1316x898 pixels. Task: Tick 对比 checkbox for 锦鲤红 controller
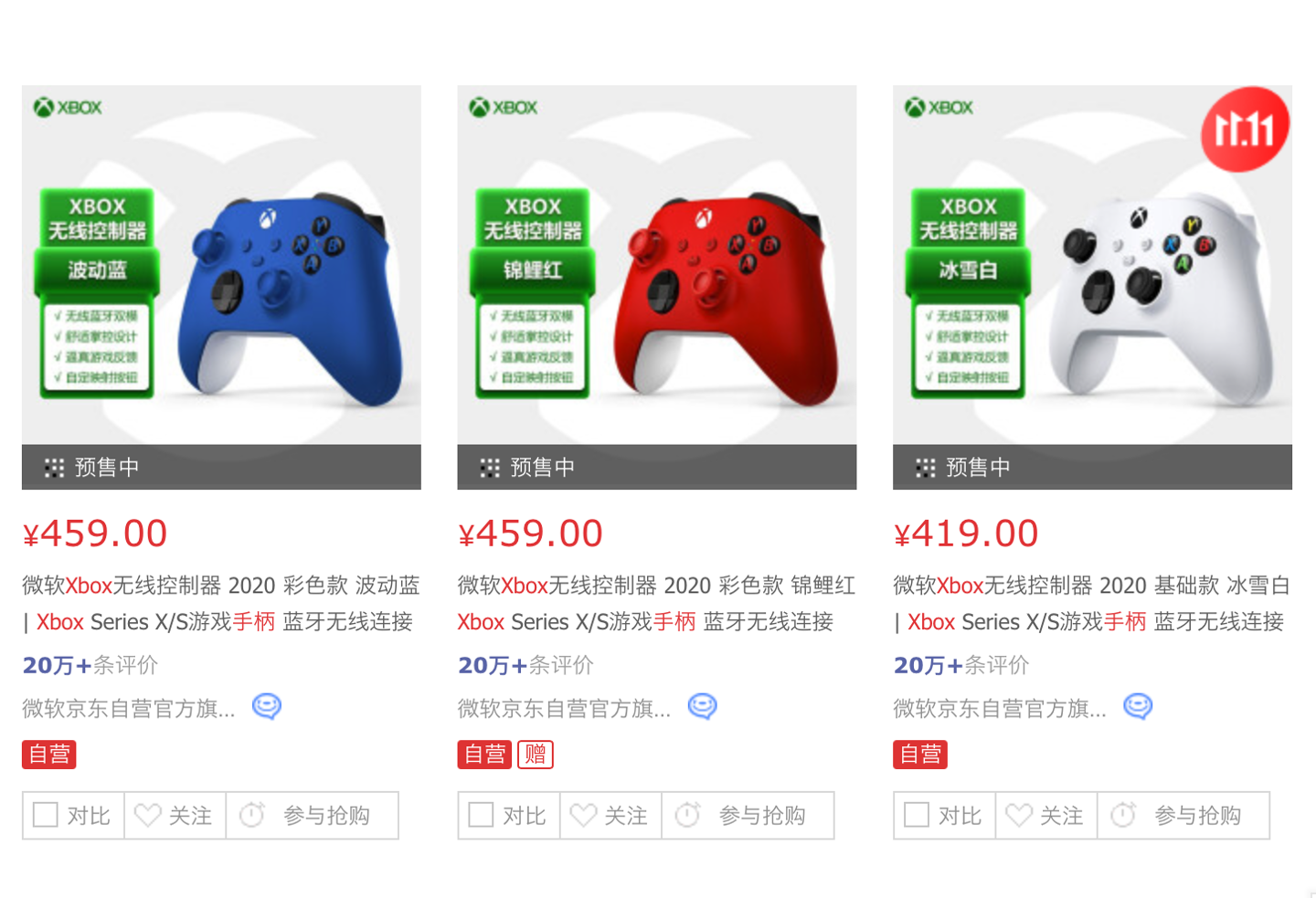(x=481, y=815)
